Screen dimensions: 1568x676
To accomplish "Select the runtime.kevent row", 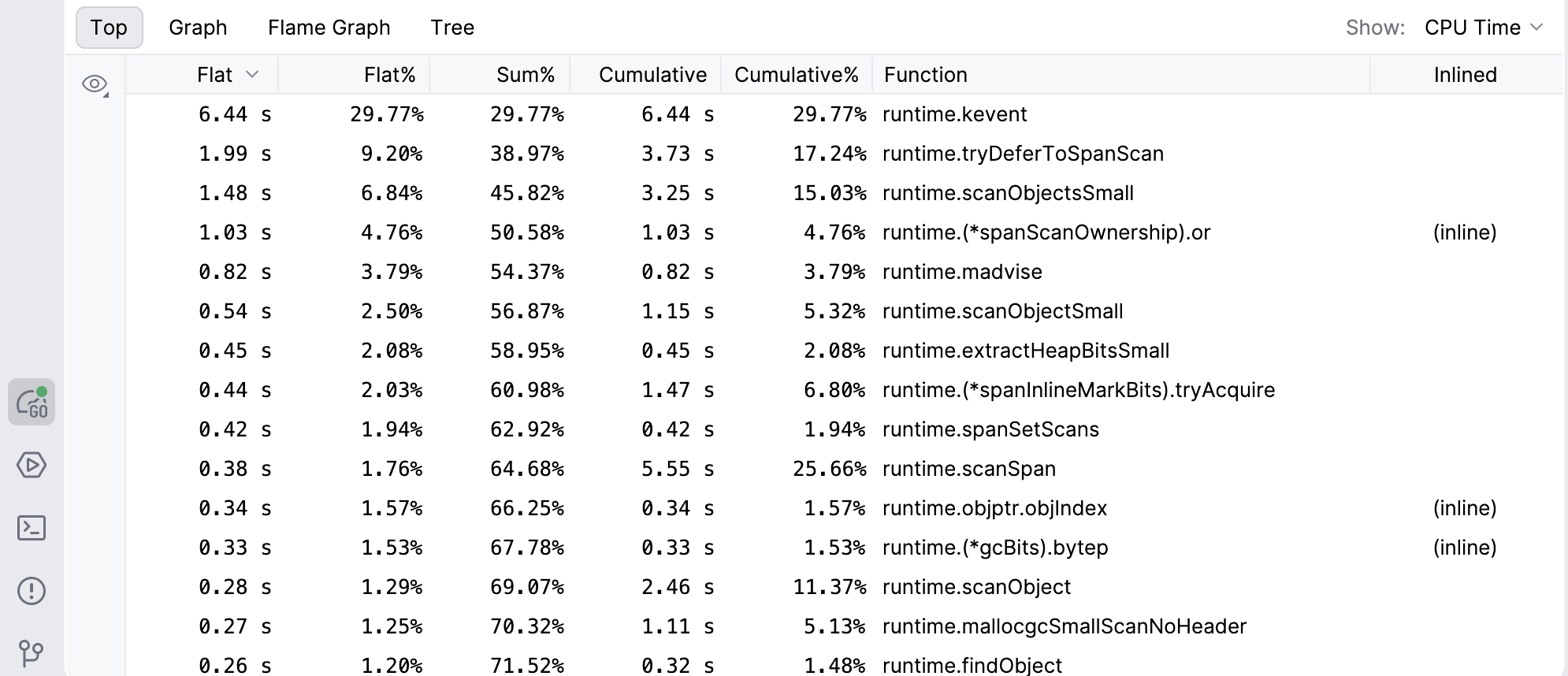I will [843, 114].
